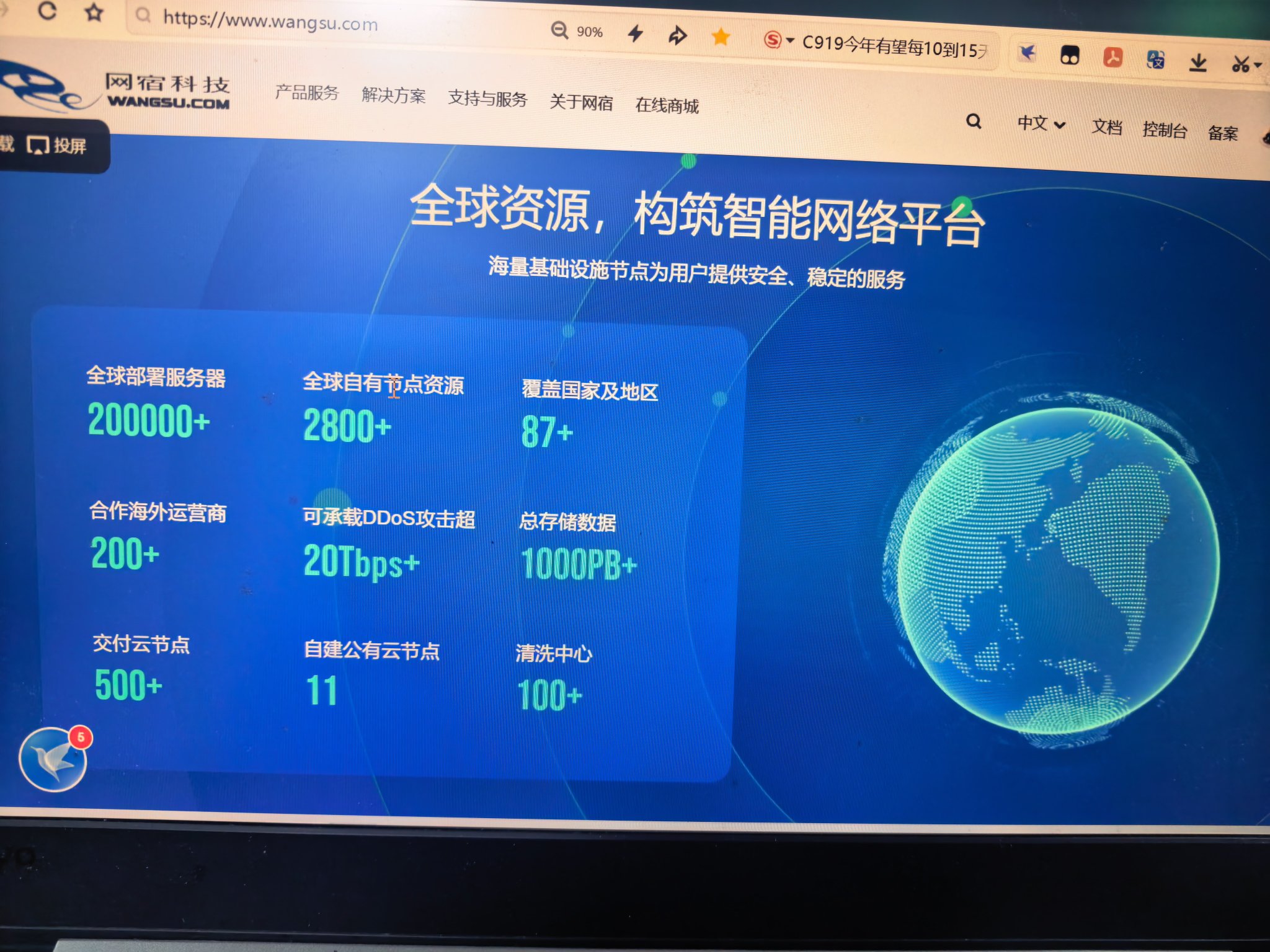Open the downloads arrow icon
This screenshot has height=952, width=1270.
(1198, 62)
